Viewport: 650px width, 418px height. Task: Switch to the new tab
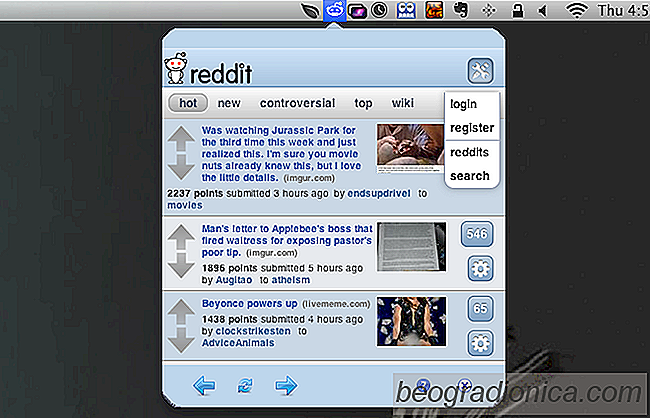click(x=229, y=103)
